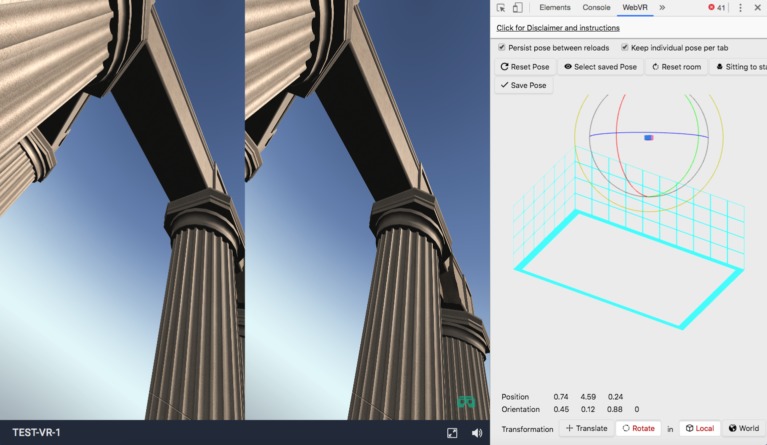The image size is (767, 445).
Task: Open the Elements tab
Action: 555,8
